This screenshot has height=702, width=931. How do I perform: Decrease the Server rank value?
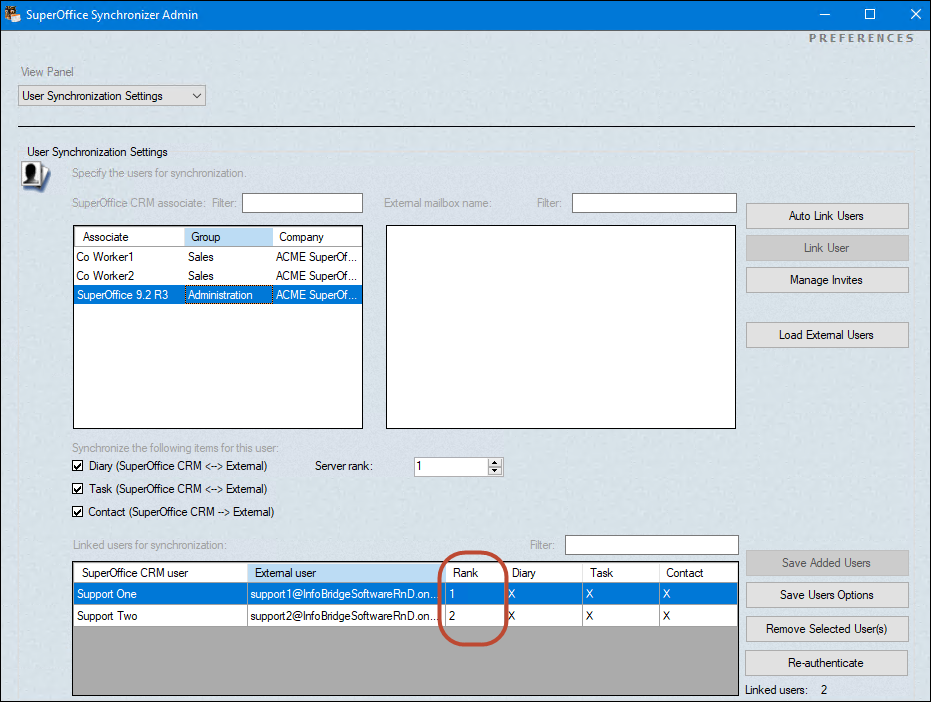point(495,471)
